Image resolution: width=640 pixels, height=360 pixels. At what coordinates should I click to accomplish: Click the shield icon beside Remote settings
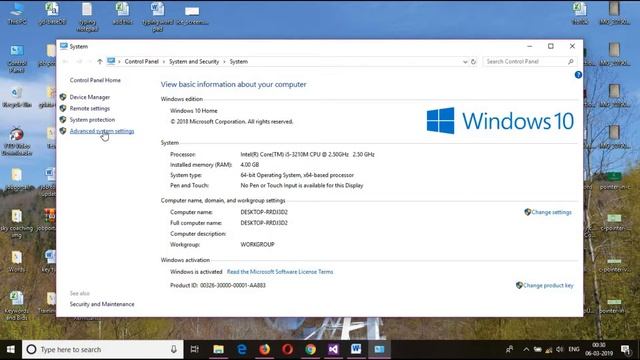point(63,108)
